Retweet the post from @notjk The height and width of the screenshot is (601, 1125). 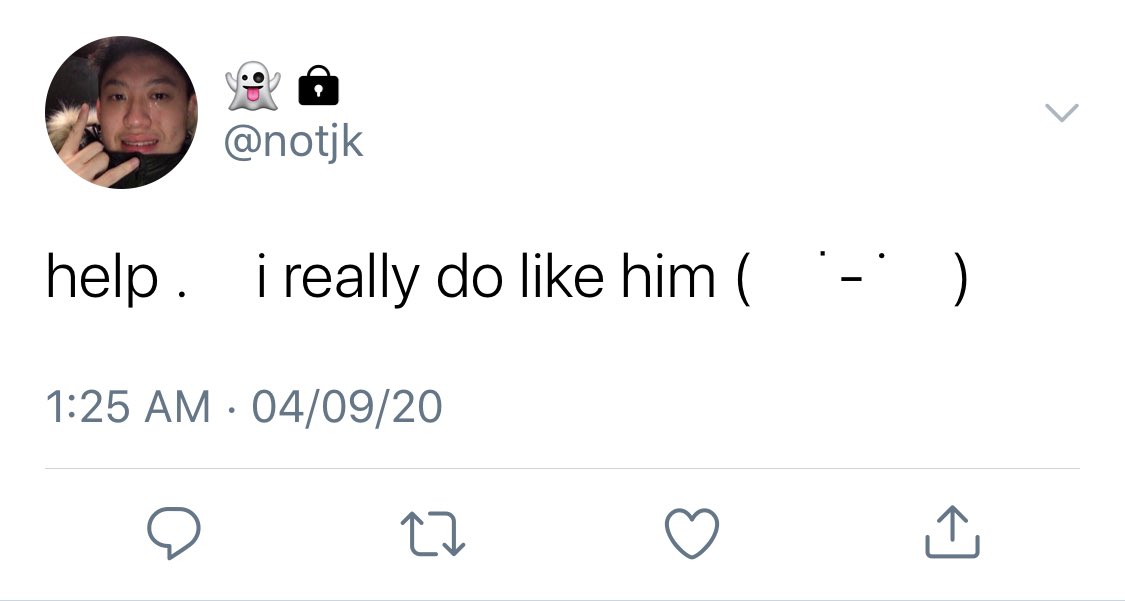tap(432, 534)
